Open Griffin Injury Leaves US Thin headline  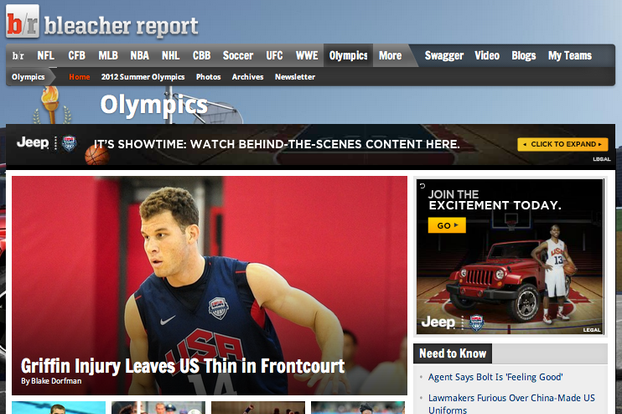pos(182,366)
